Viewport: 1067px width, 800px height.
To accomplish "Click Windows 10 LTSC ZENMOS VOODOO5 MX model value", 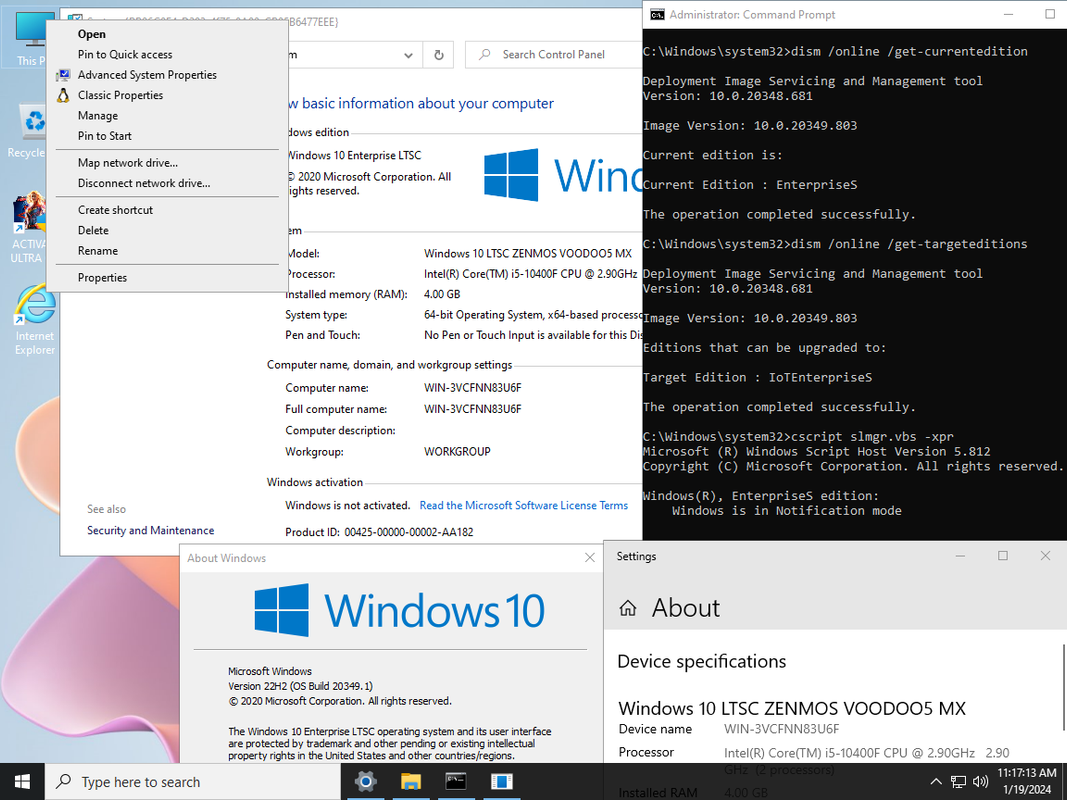I will click(528, 254).
